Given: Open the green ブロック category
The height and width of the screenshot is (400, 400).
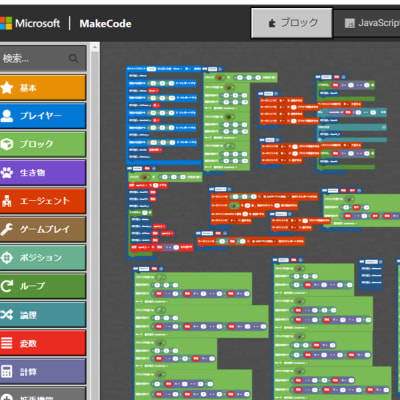Looking at the screenshot, I should point(43,144).
